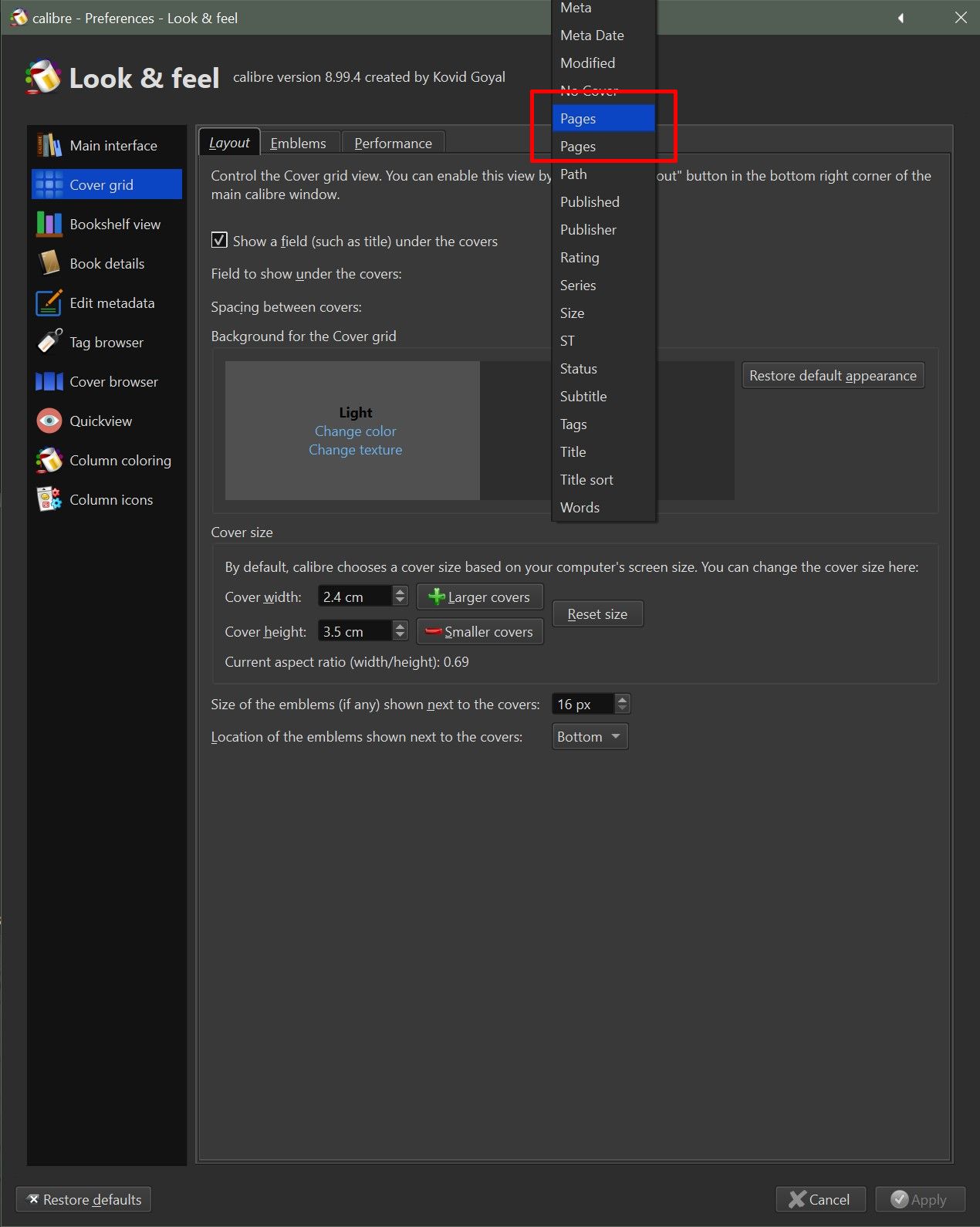Click the Cover height input field
980x1227 pixels.
pos(355,631)
